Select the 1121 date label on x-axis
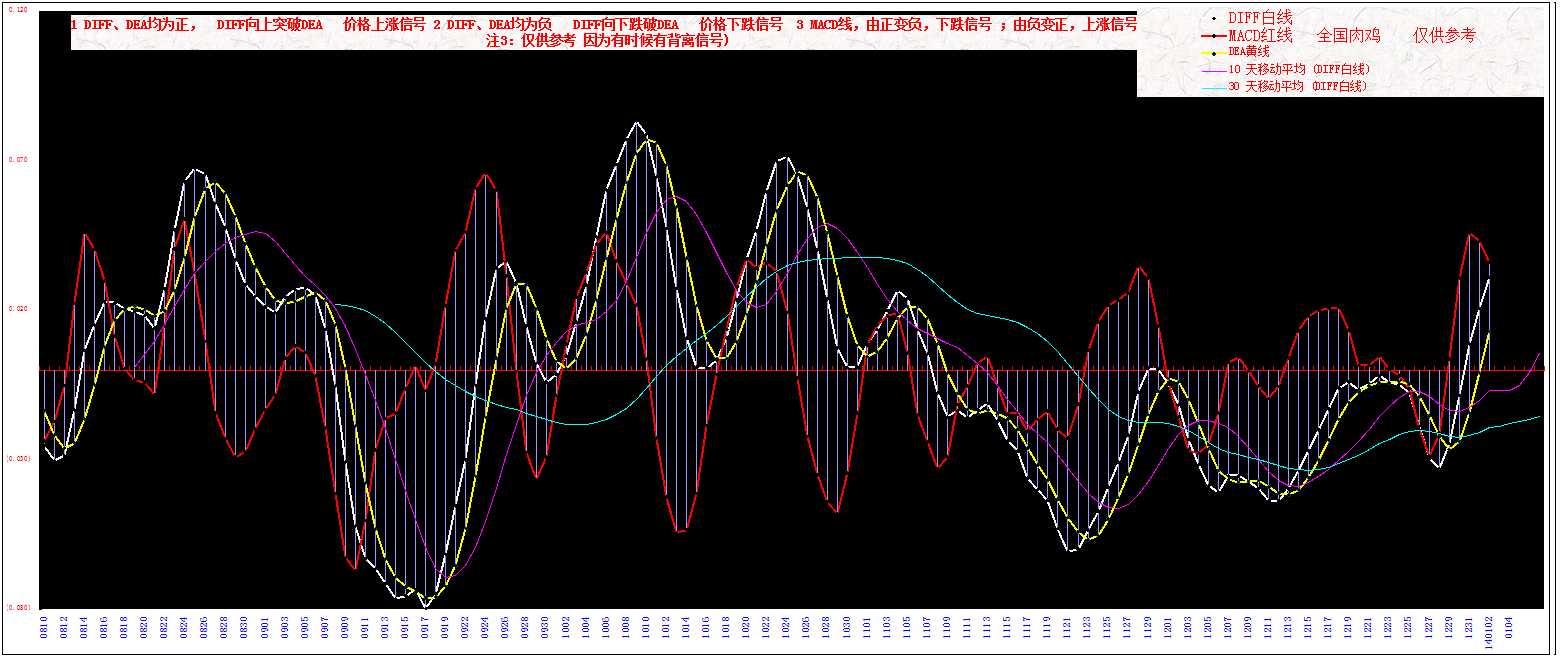Viewport: 1560px width, 671px height. point(1067,628)
